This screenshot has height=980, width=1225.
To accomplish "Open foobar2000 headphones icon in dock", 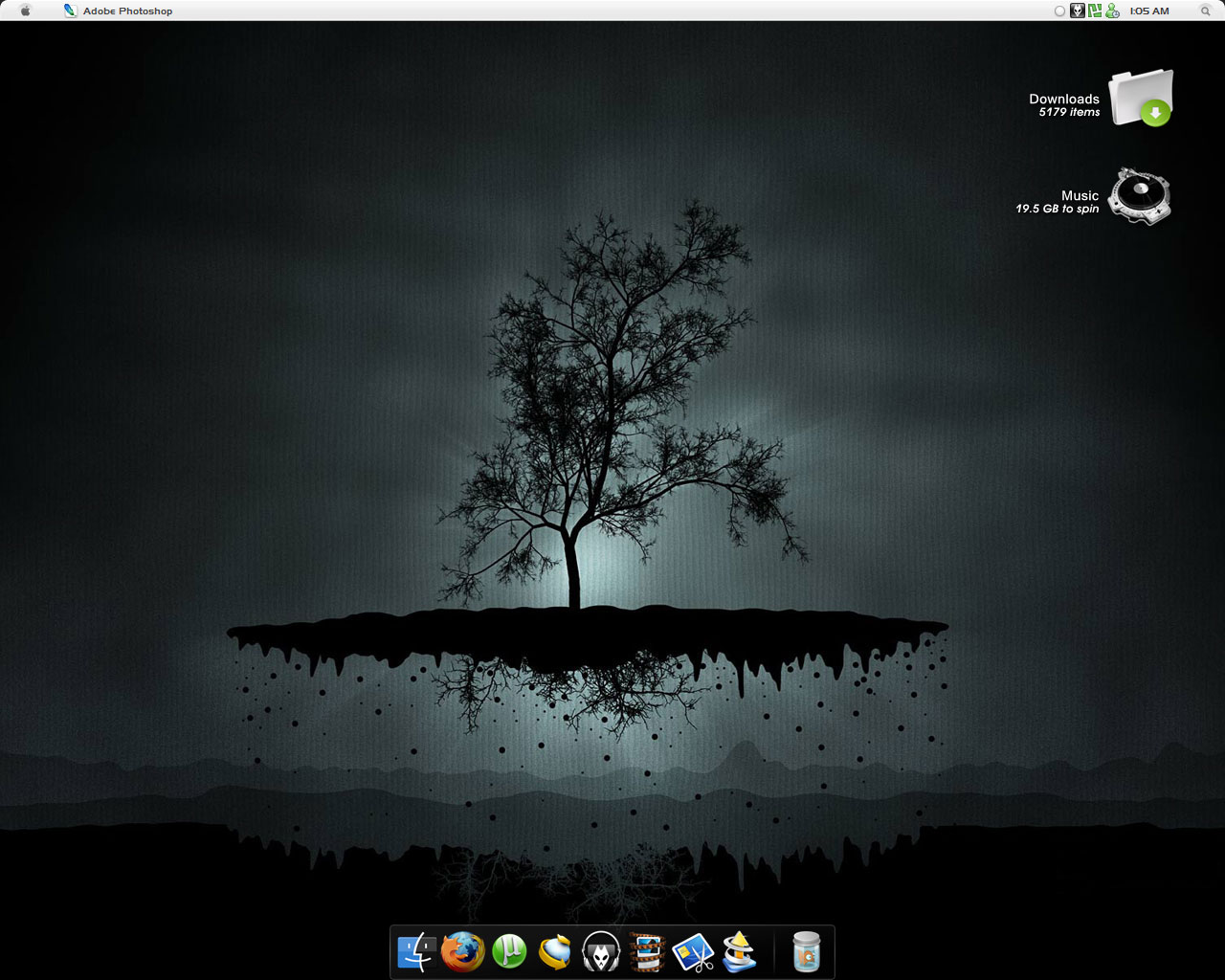I will tap(601, 952).
